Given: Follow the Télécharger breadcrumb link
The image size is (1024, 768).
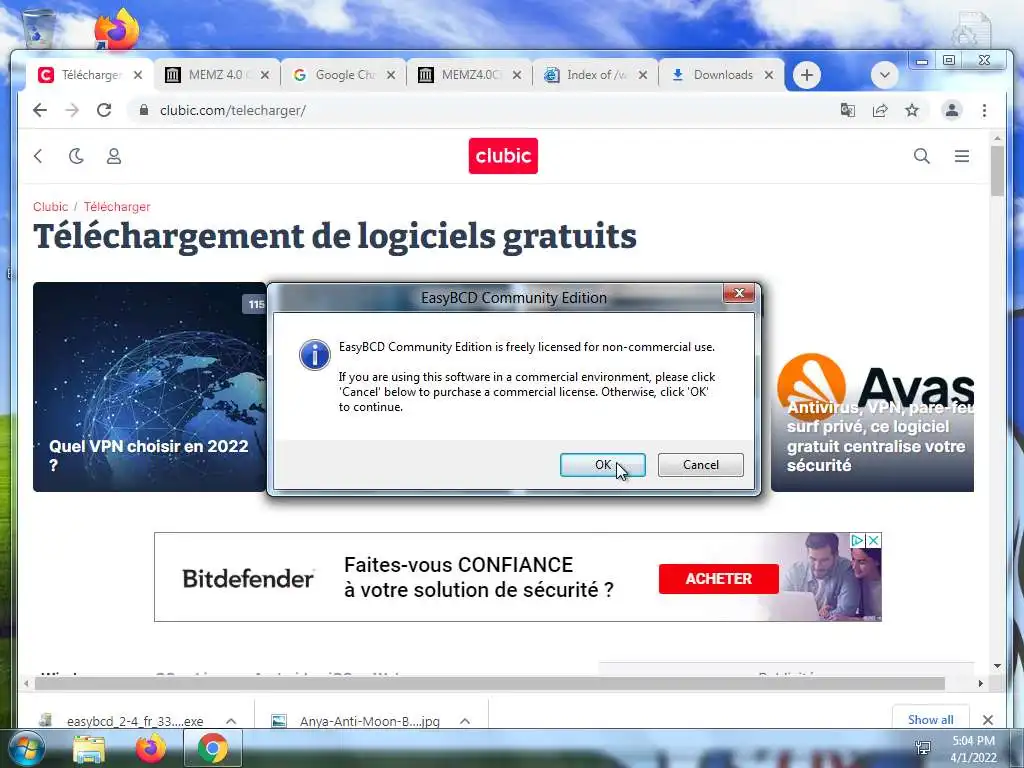Looking at the screenshot, I should pos(117,207).
